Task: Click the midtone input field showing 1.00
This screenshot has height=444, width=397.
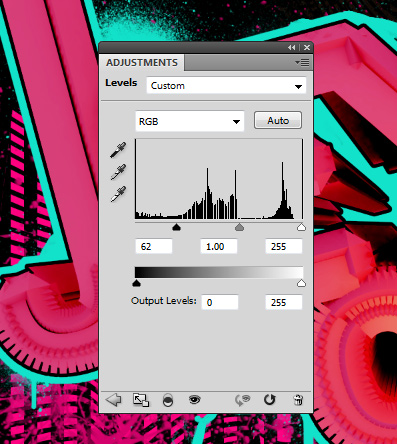Action: (x=219, y=247)
